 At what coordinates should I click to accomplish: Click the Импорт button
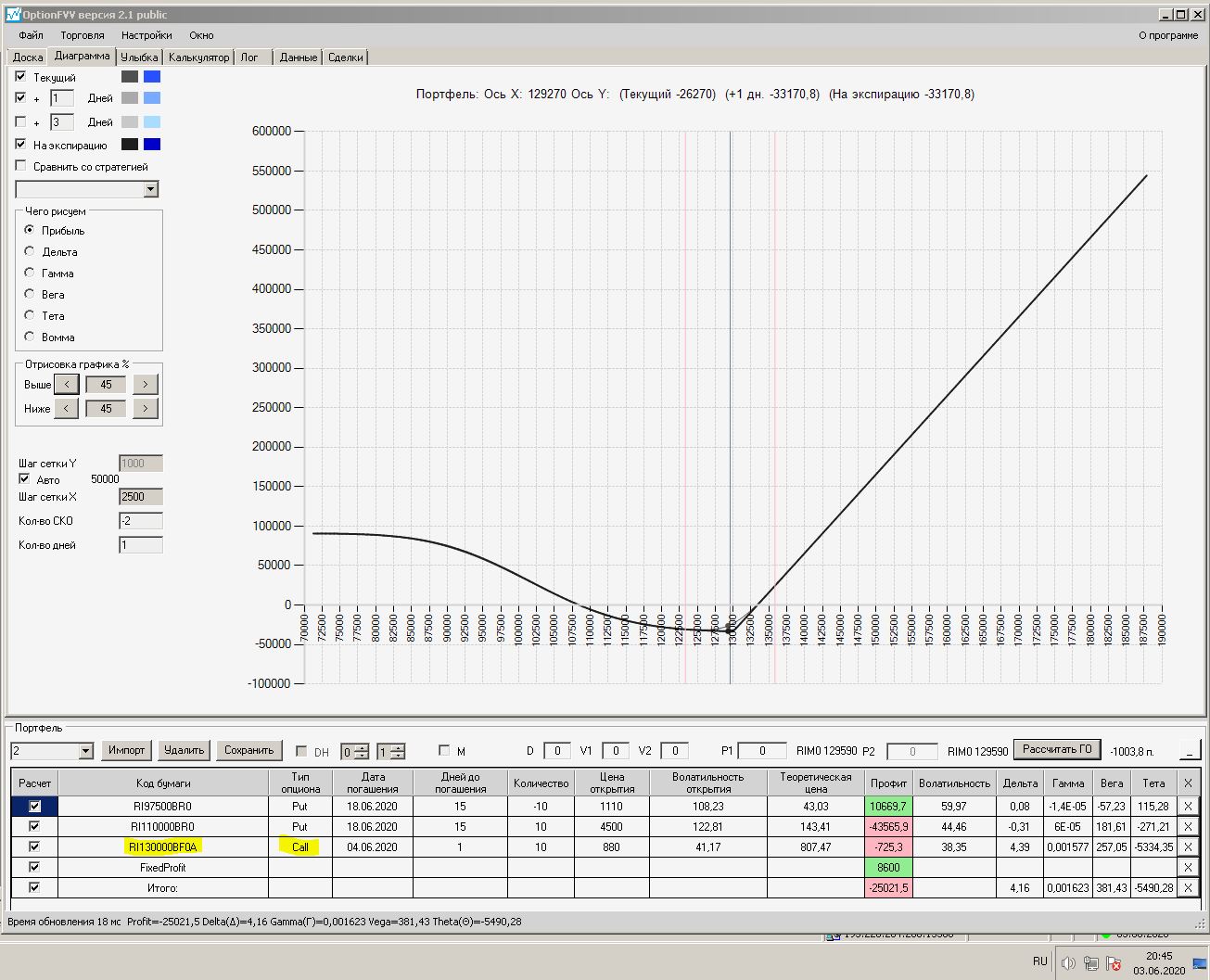tap(127, 750)
